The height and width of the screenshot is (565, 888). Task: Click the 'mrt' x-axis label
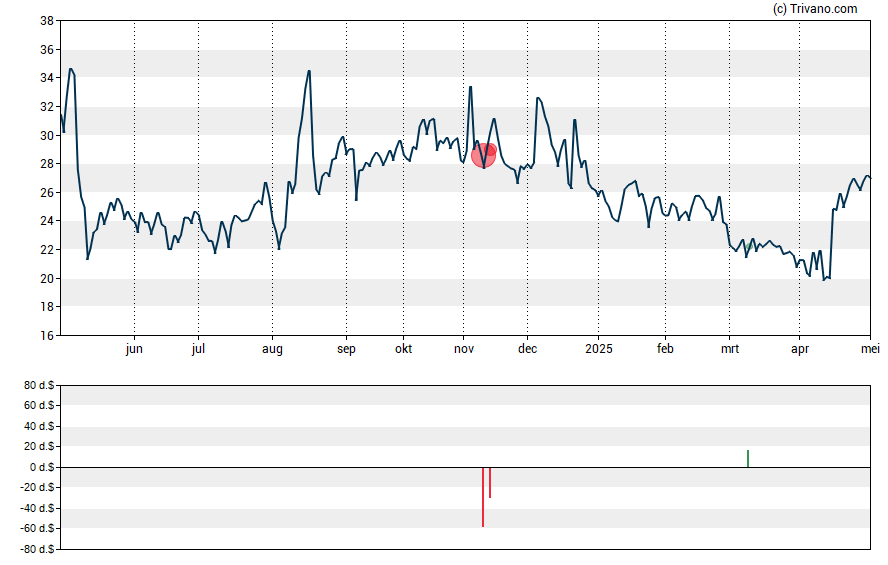coord(730,349)
